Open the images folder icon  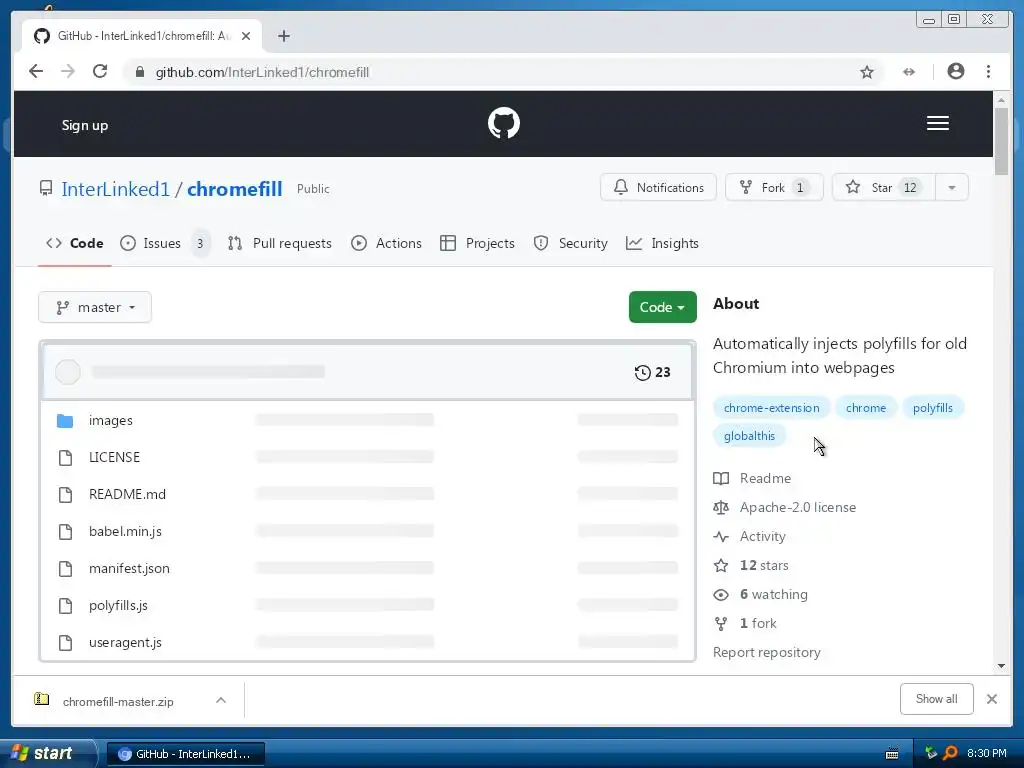(65, 421)
